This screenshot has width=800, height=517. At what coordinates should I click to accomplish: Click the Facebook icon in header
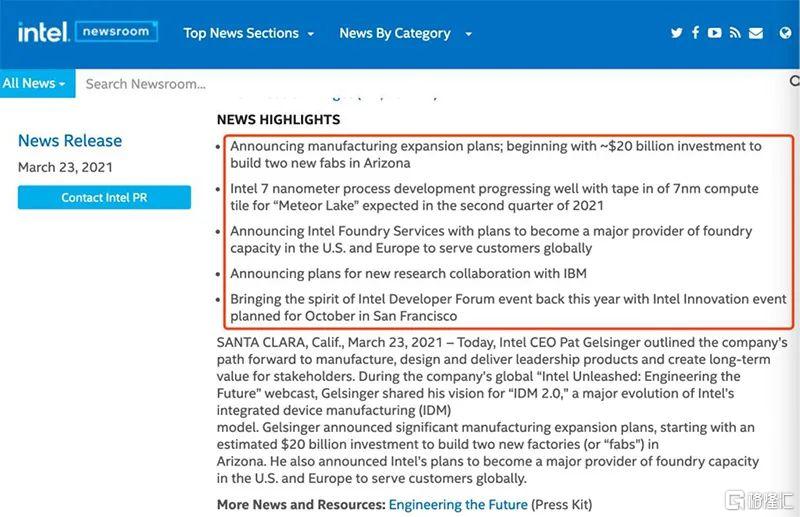(x=696, y=33)
